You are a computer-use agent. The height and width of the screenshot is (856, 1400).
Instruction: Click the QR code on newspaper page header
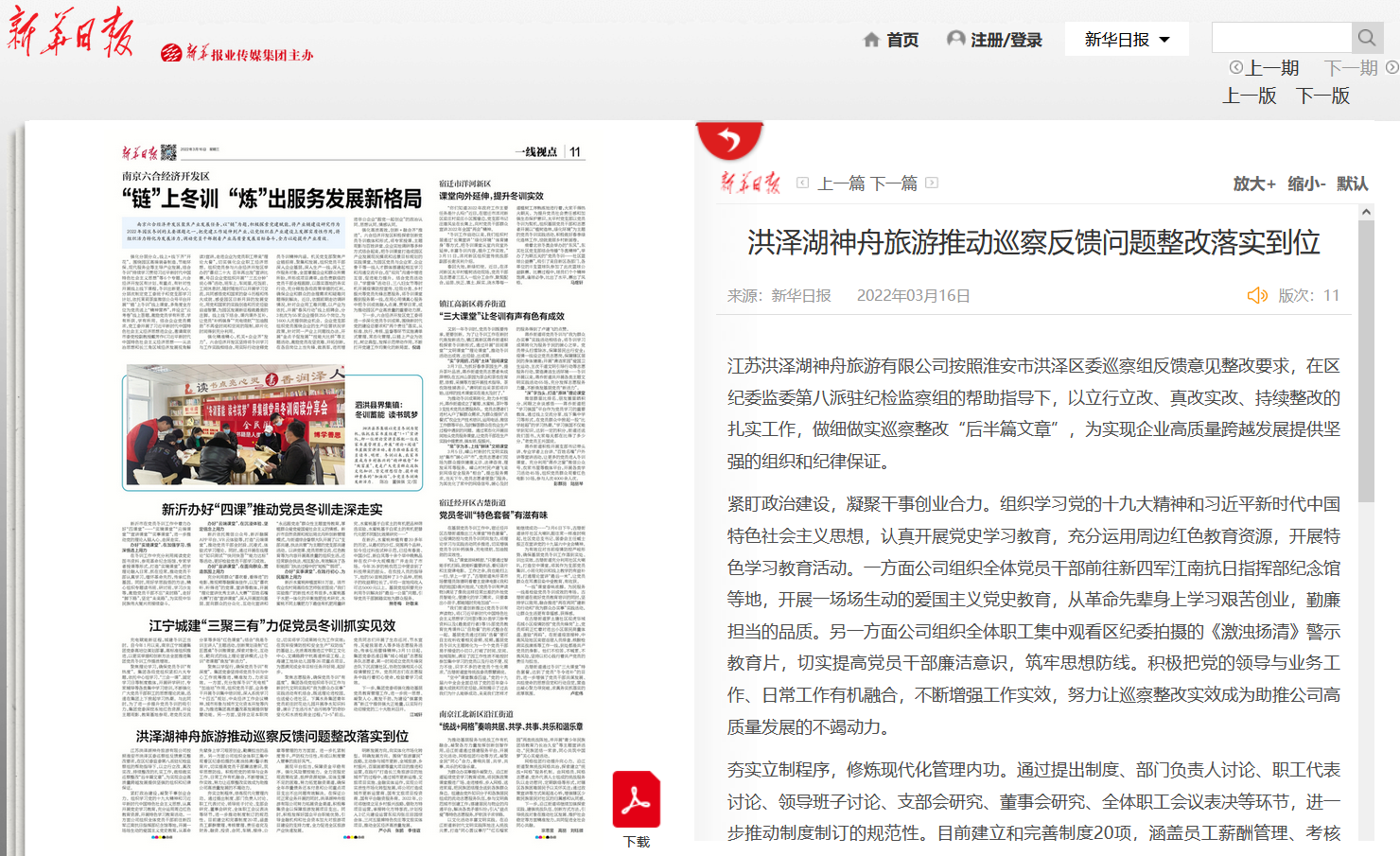point(168,151)
